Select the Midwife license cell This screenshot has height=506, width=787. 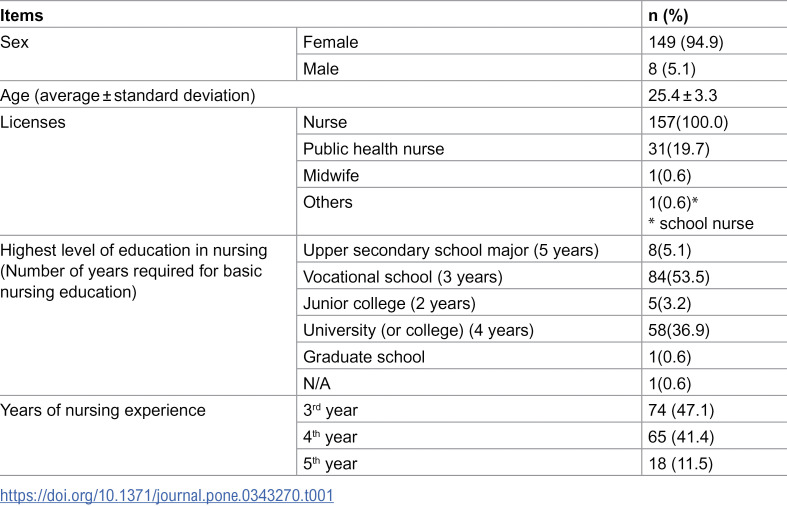point(469,175)
